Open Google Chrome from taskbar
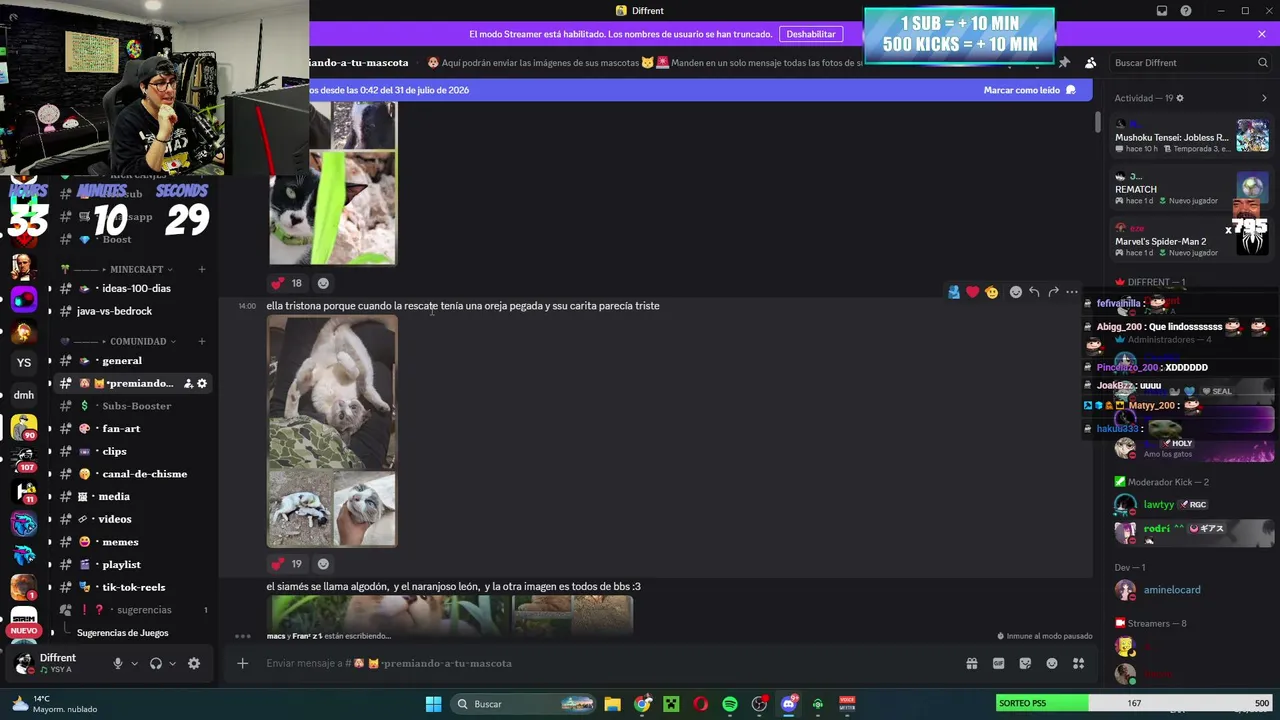The width and height of the screenshot is (1280, 720). (x=642, y=704)
